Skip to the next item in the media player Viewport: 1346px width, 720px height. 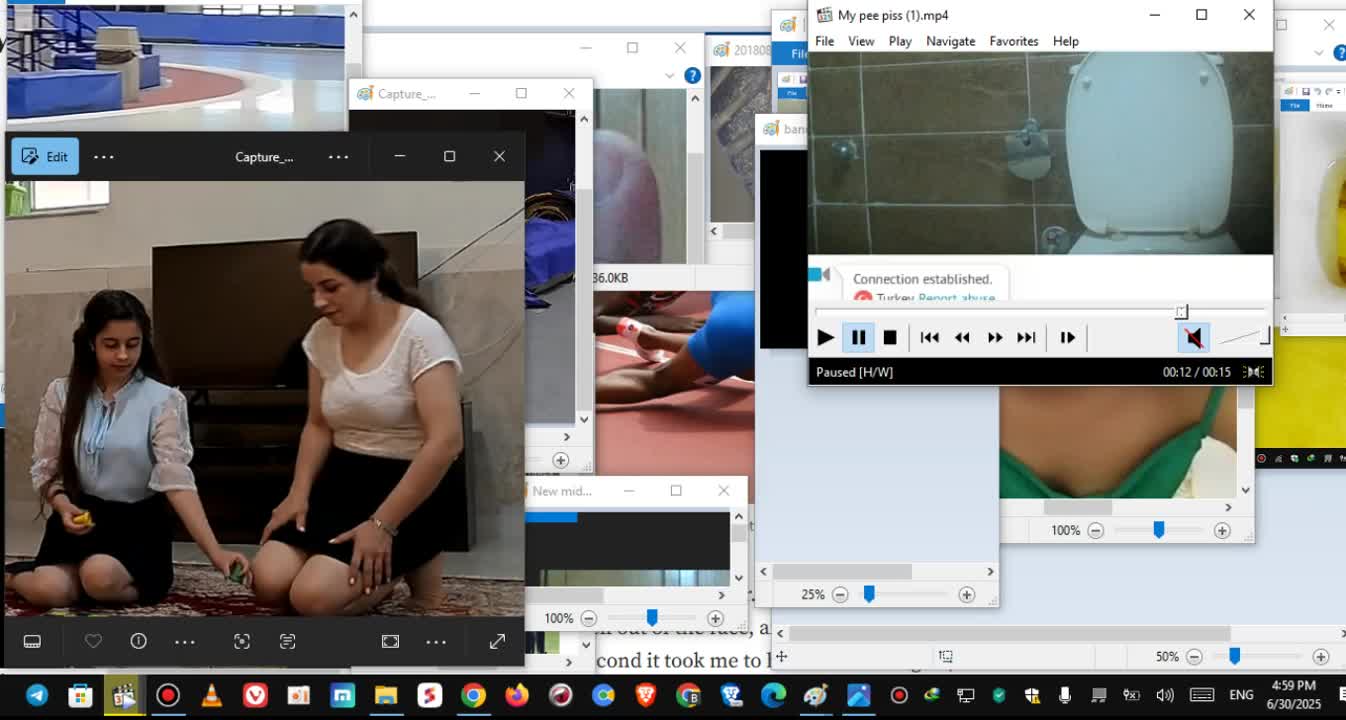(1026, 338)
